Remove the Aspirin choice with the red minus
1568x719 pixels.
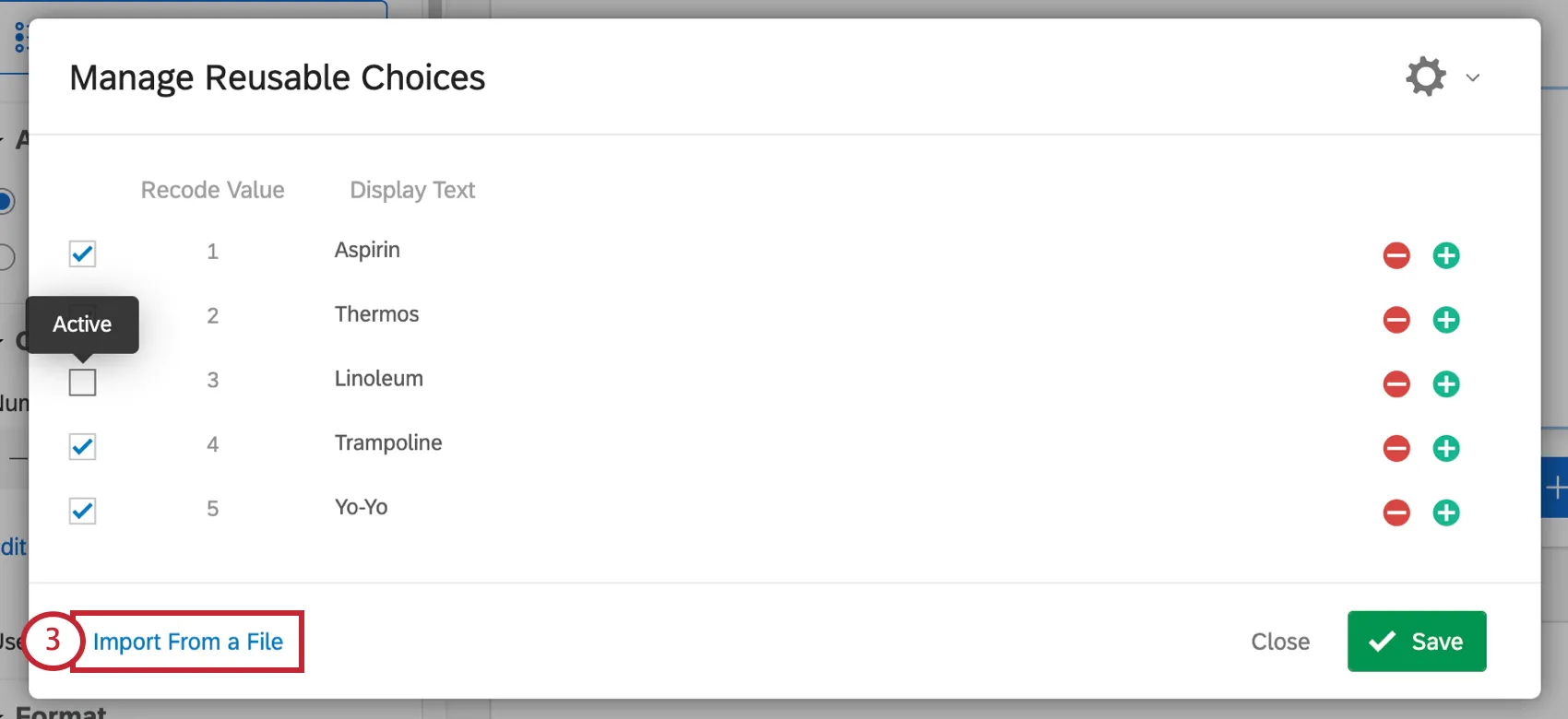tap(1396, 255)
